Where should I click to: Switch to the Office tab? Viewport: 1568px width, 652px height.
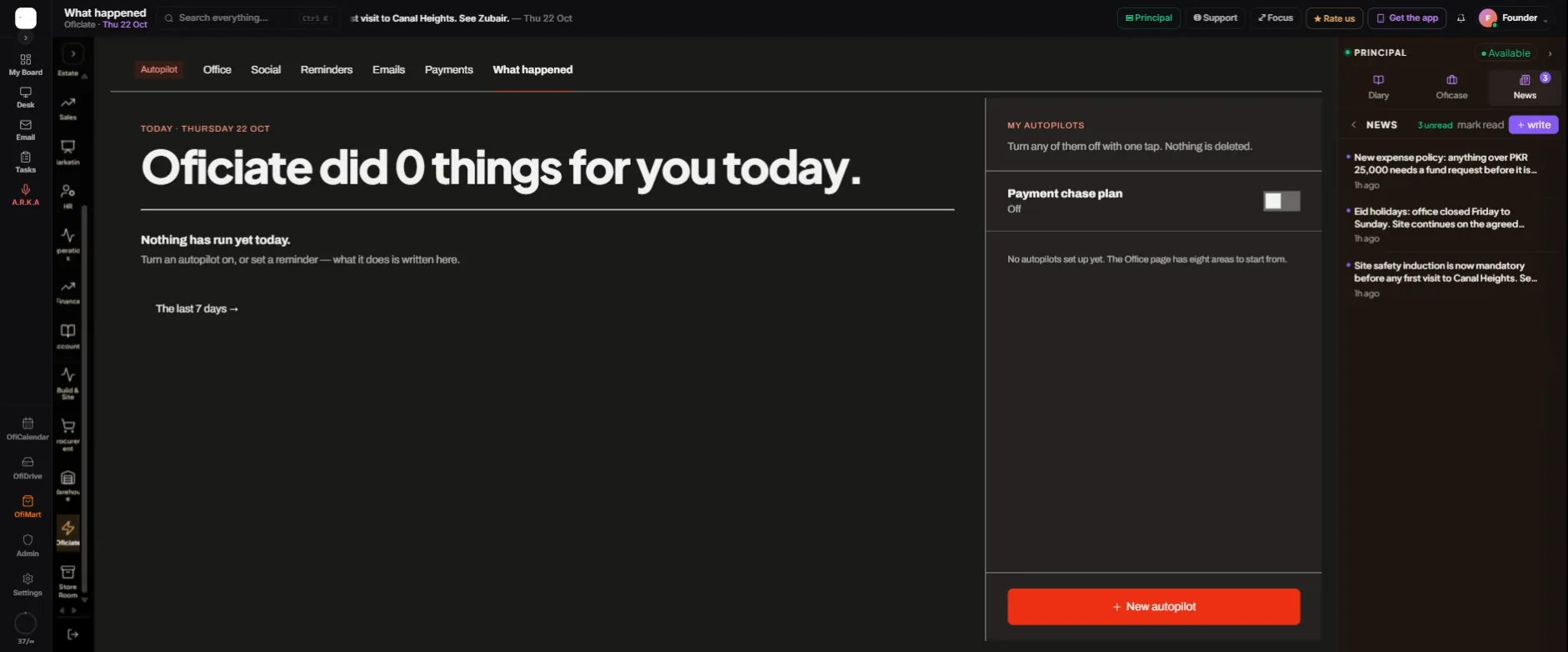[x=217, y=70]
